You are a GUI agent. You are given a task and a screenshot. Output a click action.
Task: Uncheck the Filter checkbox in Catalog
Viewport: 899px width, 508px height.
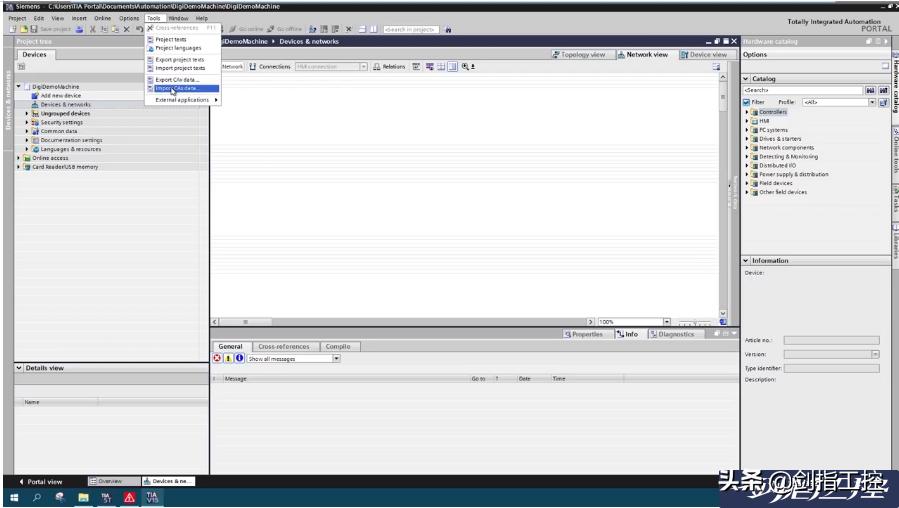click(x=746, y=102)
